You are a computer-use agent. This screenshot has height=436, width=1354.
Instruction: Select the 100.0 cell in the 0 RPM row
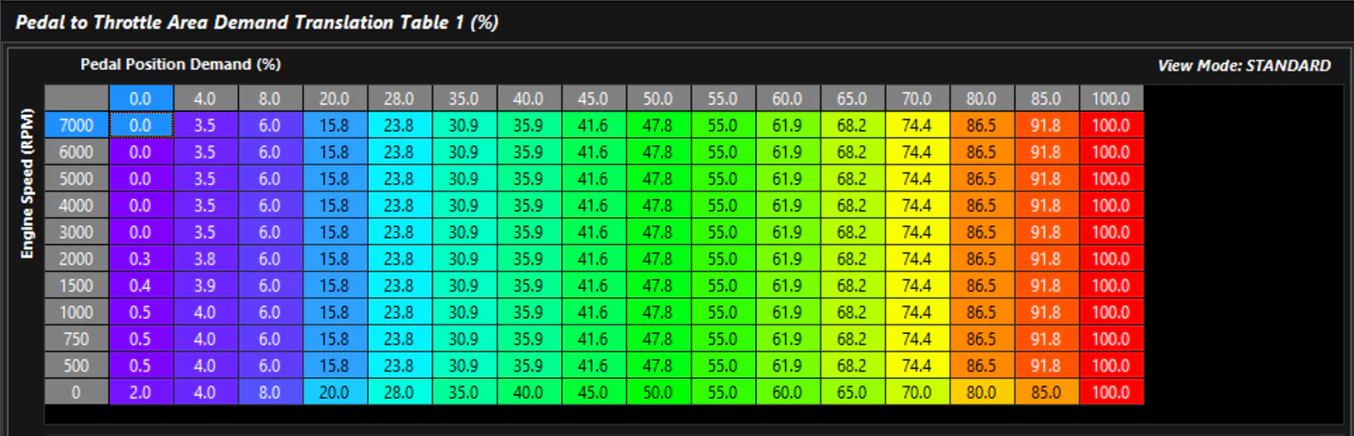(1111, 391)
